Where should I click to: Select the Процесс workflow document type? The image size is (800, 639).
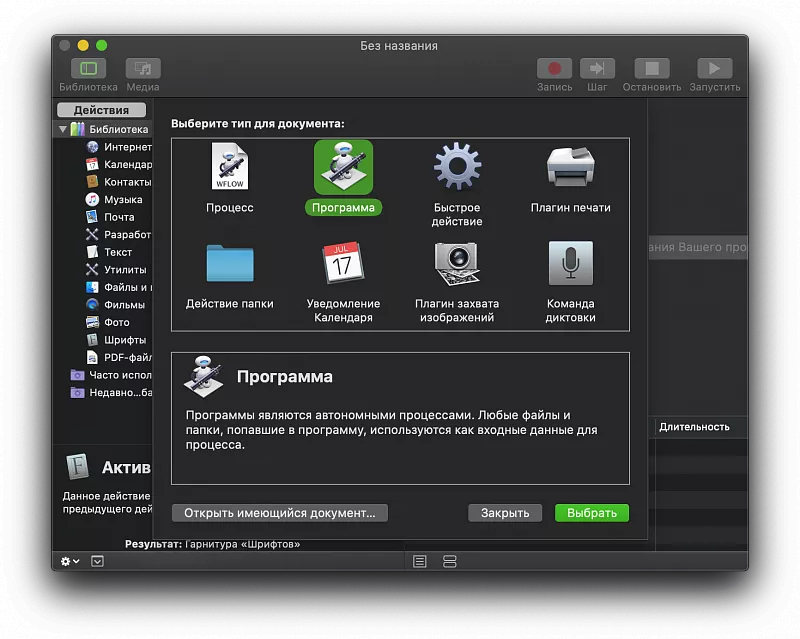point(229,168)
